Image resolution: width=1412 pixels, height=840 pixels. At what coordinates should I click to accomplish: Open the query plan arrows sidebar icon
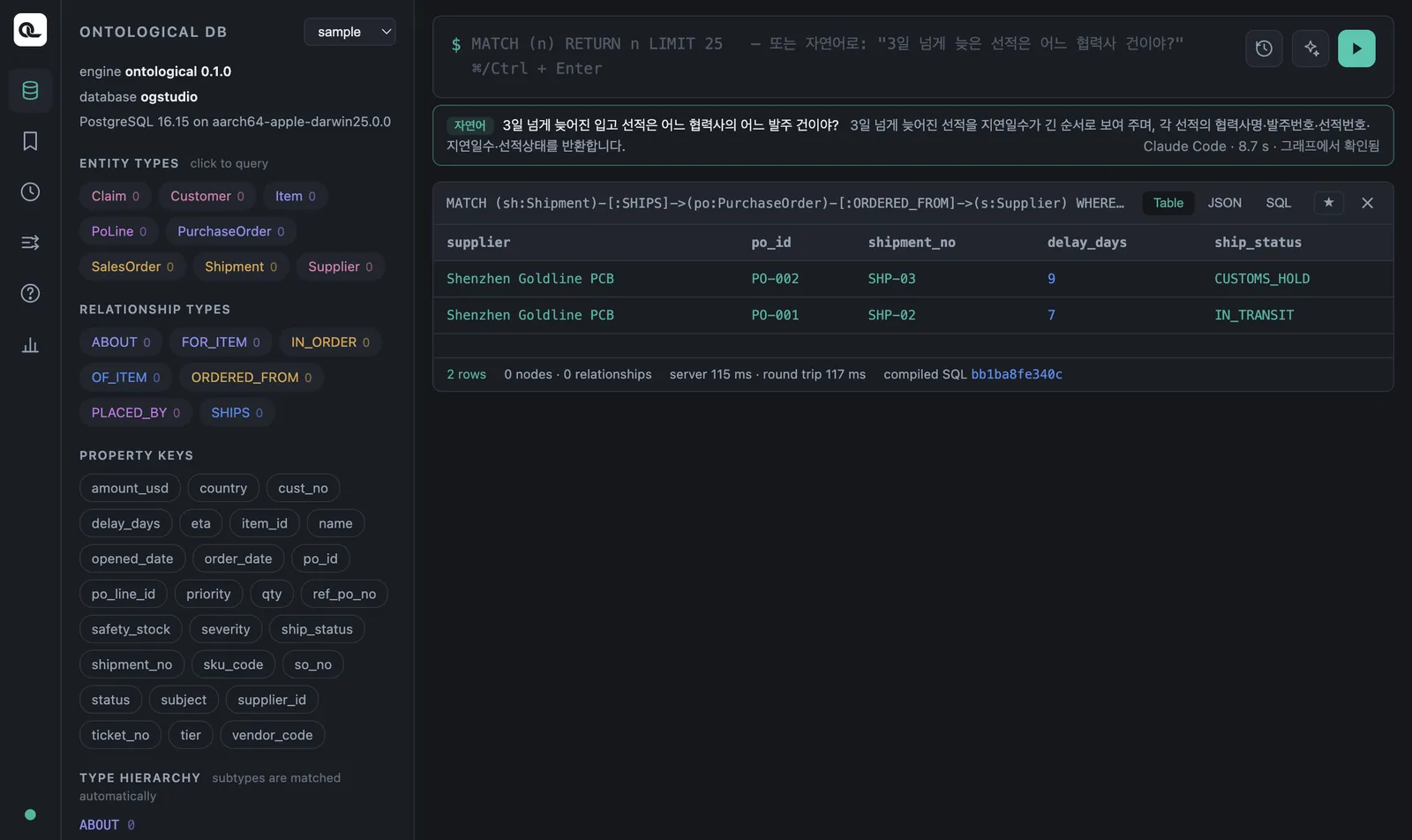click(x=30, y=243)
